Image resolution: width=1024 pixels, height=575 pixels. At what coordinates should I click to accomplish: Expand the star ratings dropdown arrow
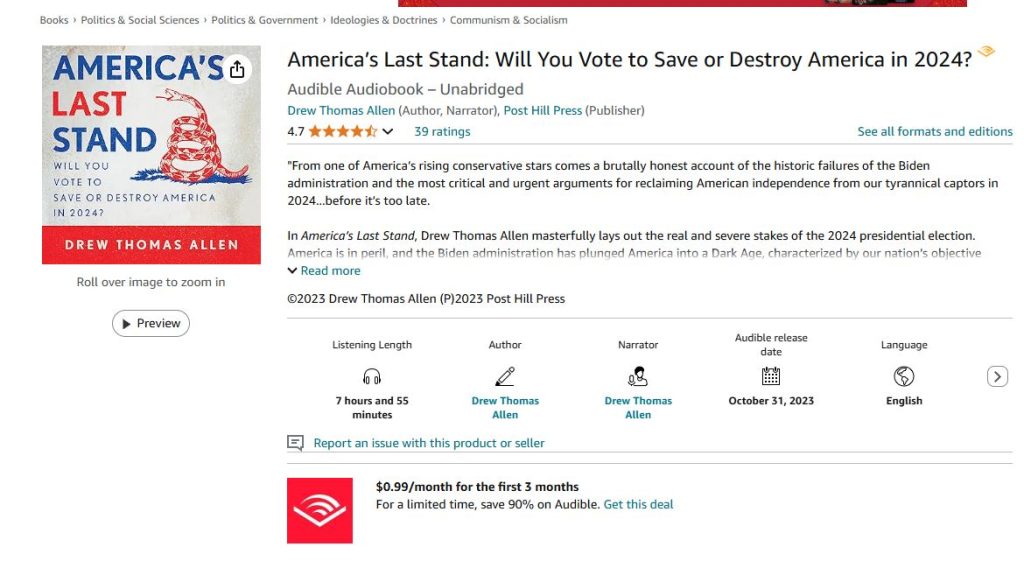tap(388, 132)
